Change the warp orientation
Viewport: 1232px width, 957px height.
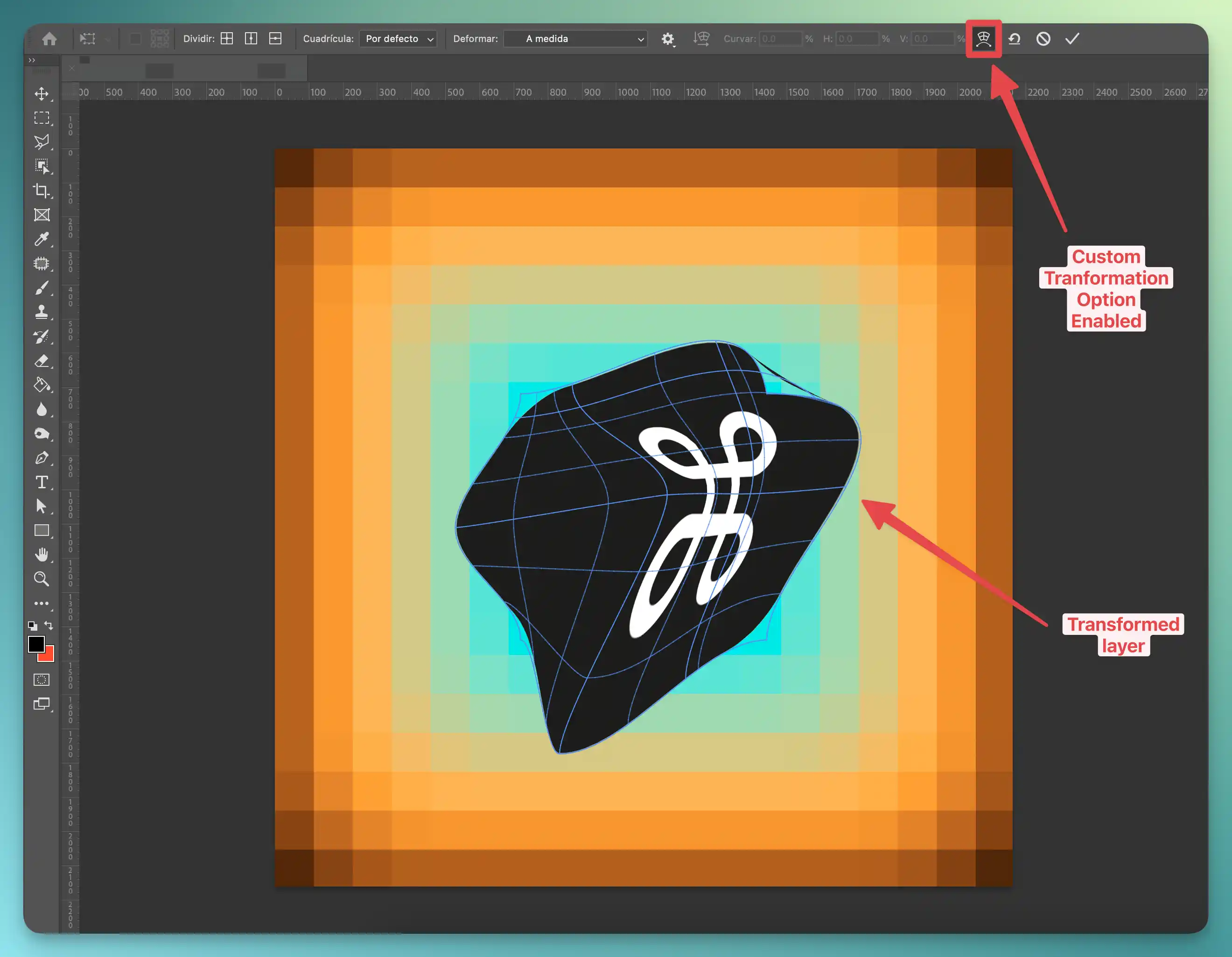click(x=701, y=39)
